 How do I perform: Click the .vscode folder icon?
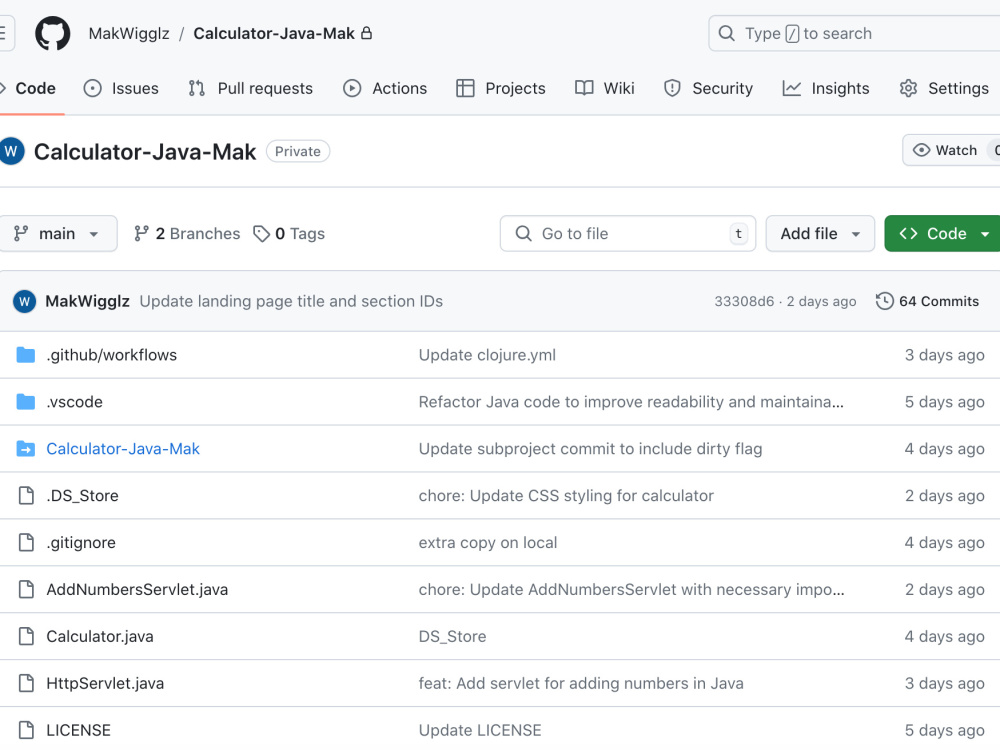26,402
